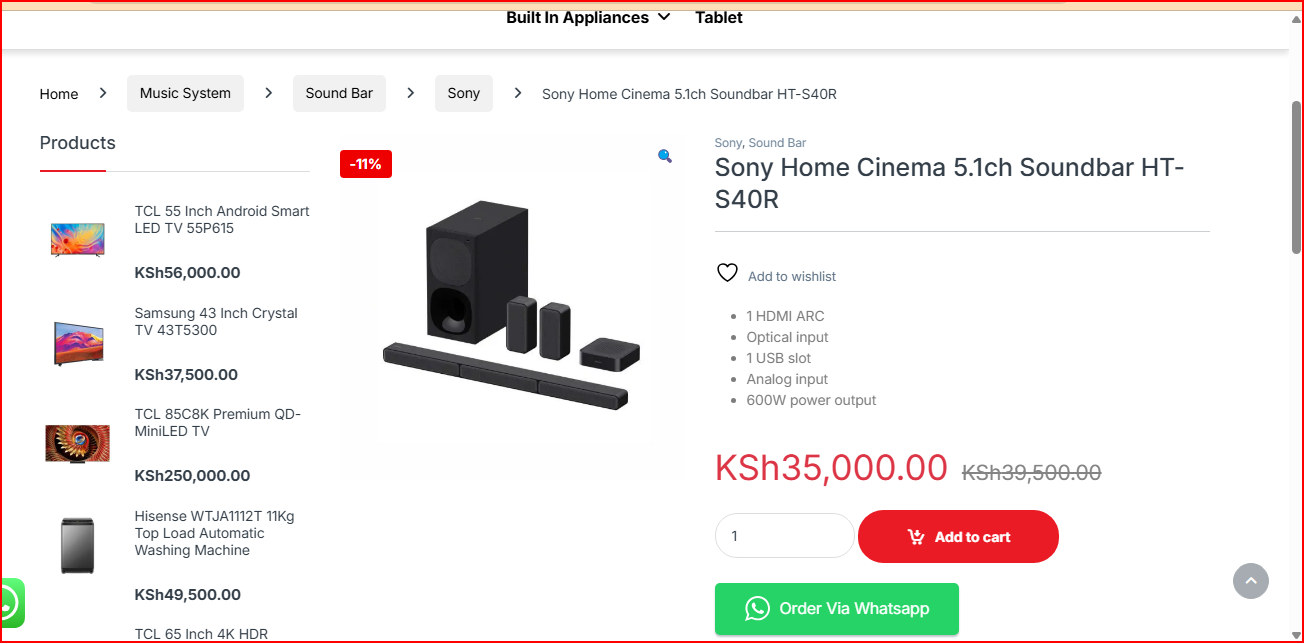Click the TCL 55 Inch TV thumbnail

tap(77, 240)
